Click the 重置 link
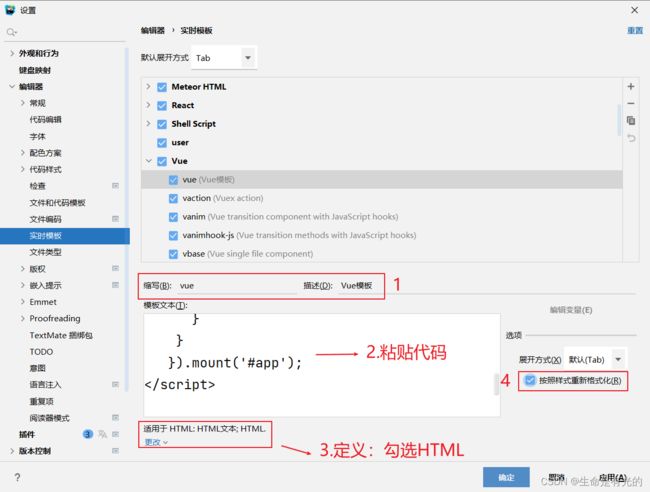The height and width of the screenshot is (492, 650). [x=635, y=31]
